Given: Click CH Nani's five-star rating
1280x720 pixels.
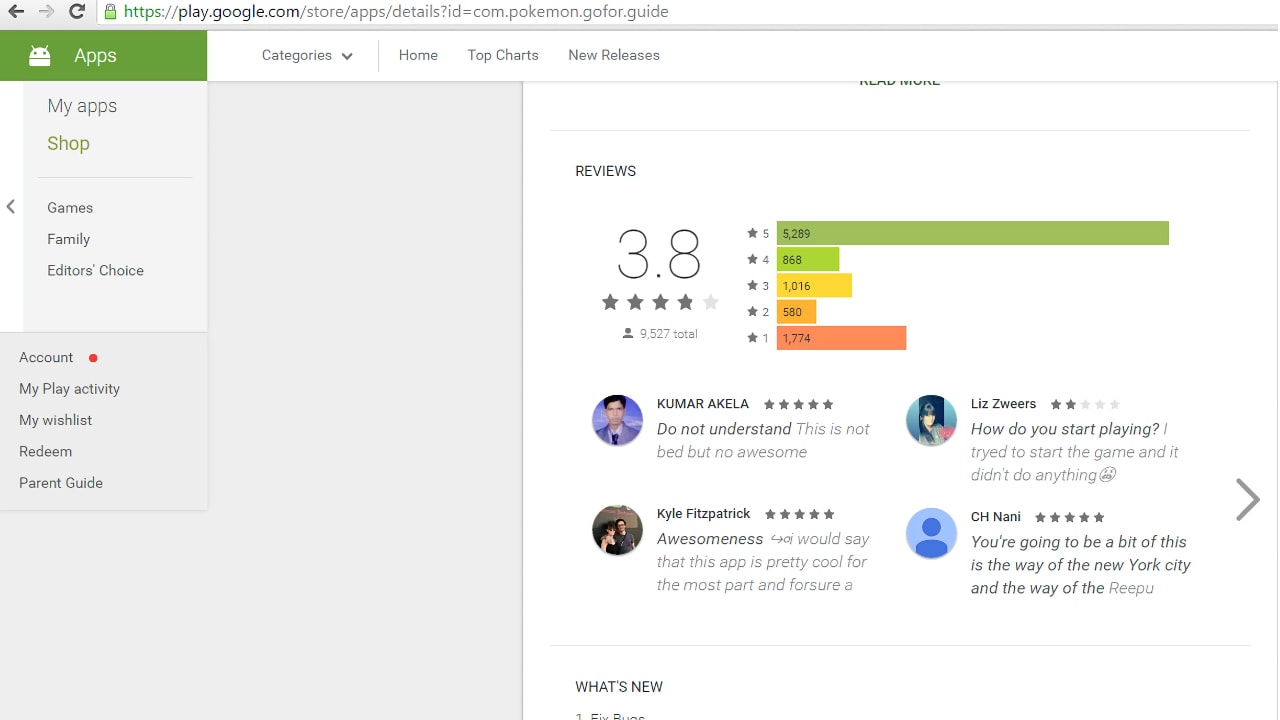Looking at the screenshot, I should click(1070, 518).
